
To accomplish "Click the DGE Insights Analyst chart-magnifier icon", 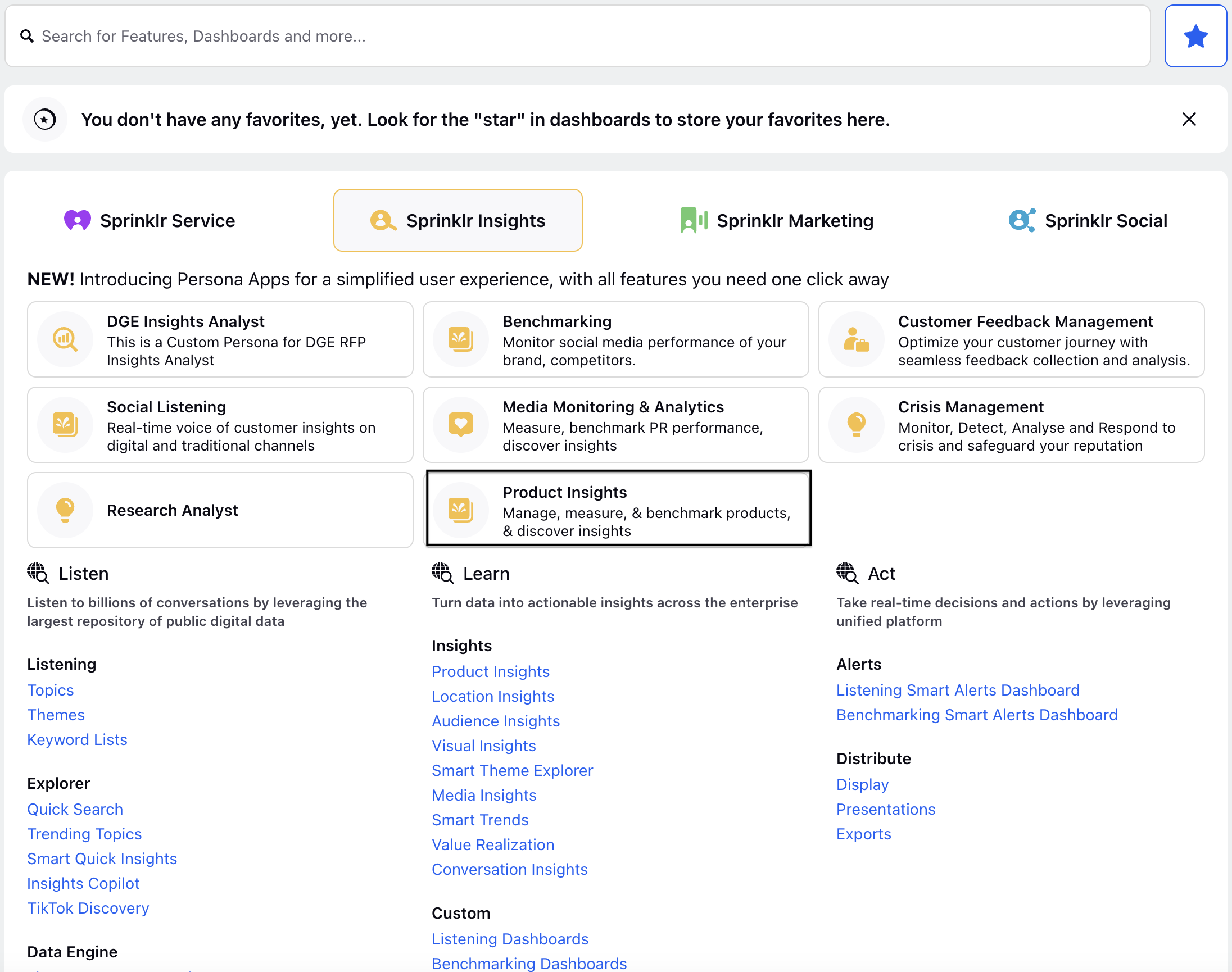I will [x=65, y=339].
